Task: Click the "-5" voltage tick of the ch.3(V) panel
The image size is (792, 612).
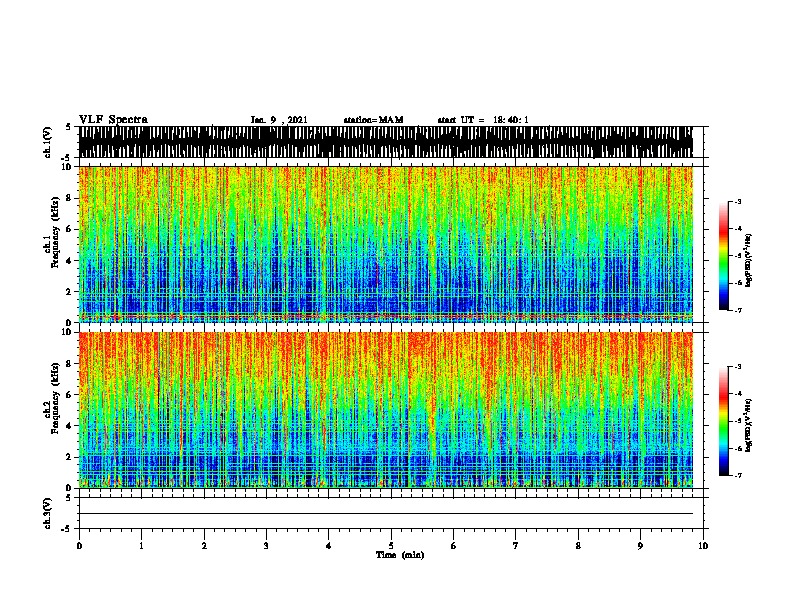Action: click(67, 529)
